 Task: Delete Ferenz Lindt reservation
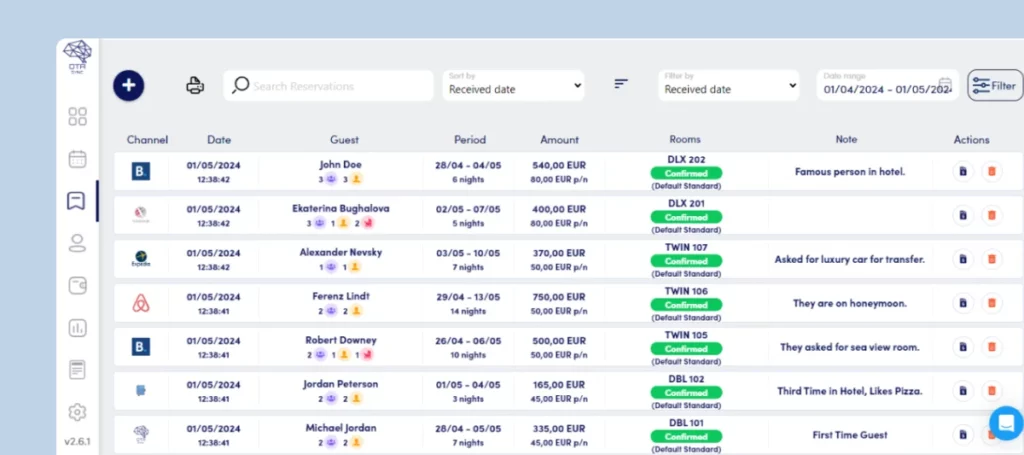991,303
